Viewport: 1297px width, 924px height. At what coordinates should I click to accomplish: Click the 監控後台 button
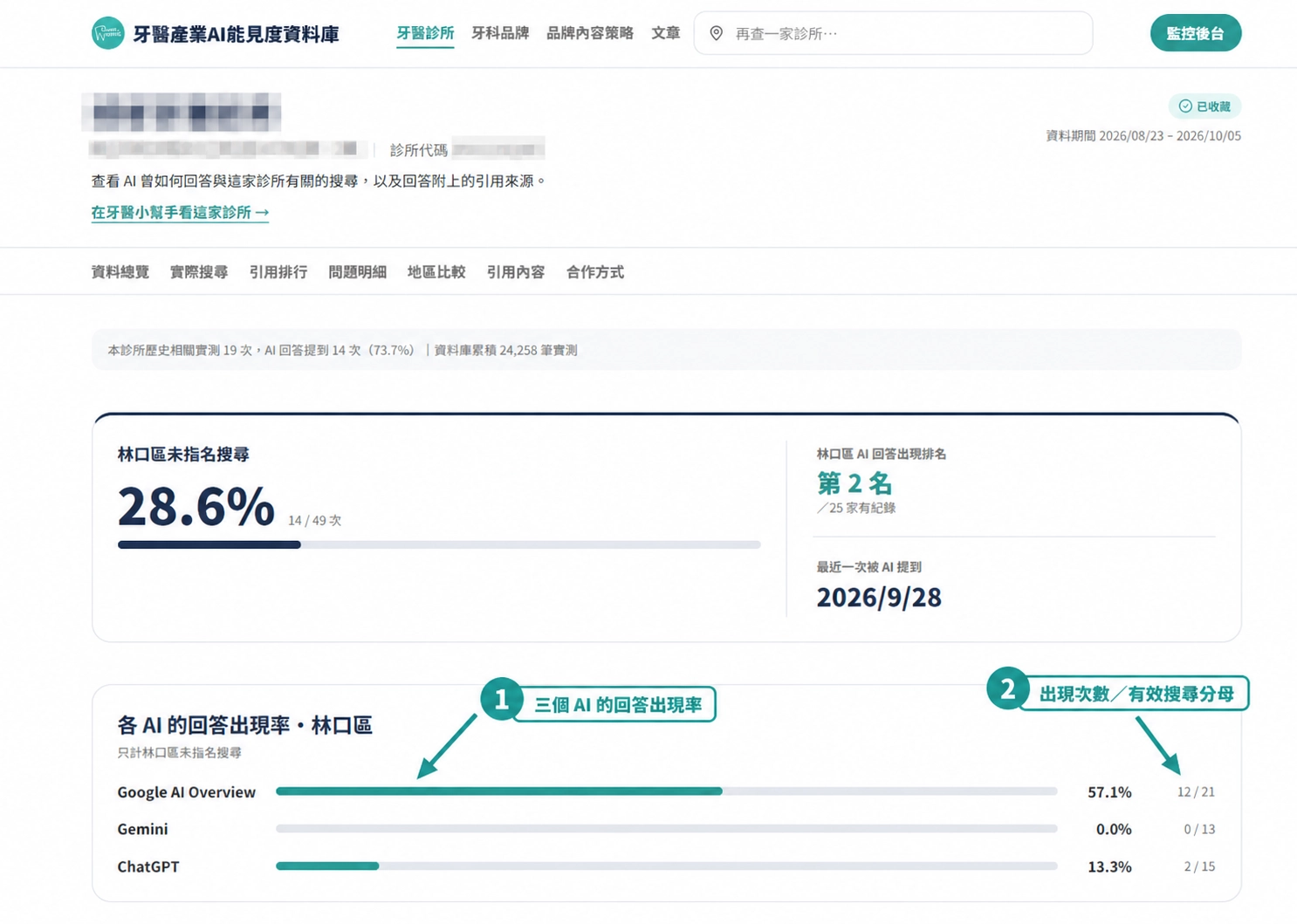tap(1196, 33)
